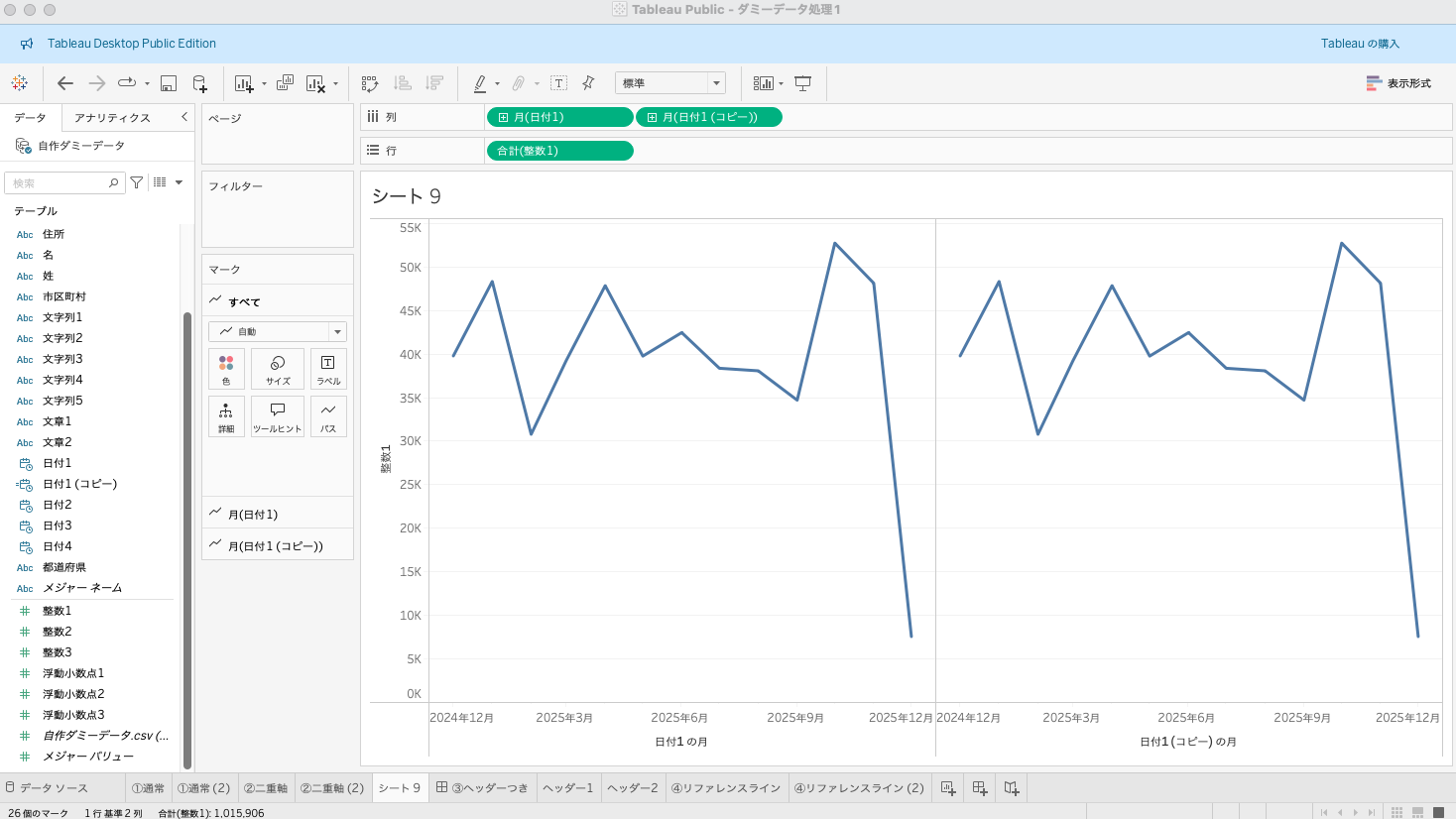The height and width of the screenshot is (819, 1456).
Task: Toggle the fix axes pin icon
Action: (588, 83)
